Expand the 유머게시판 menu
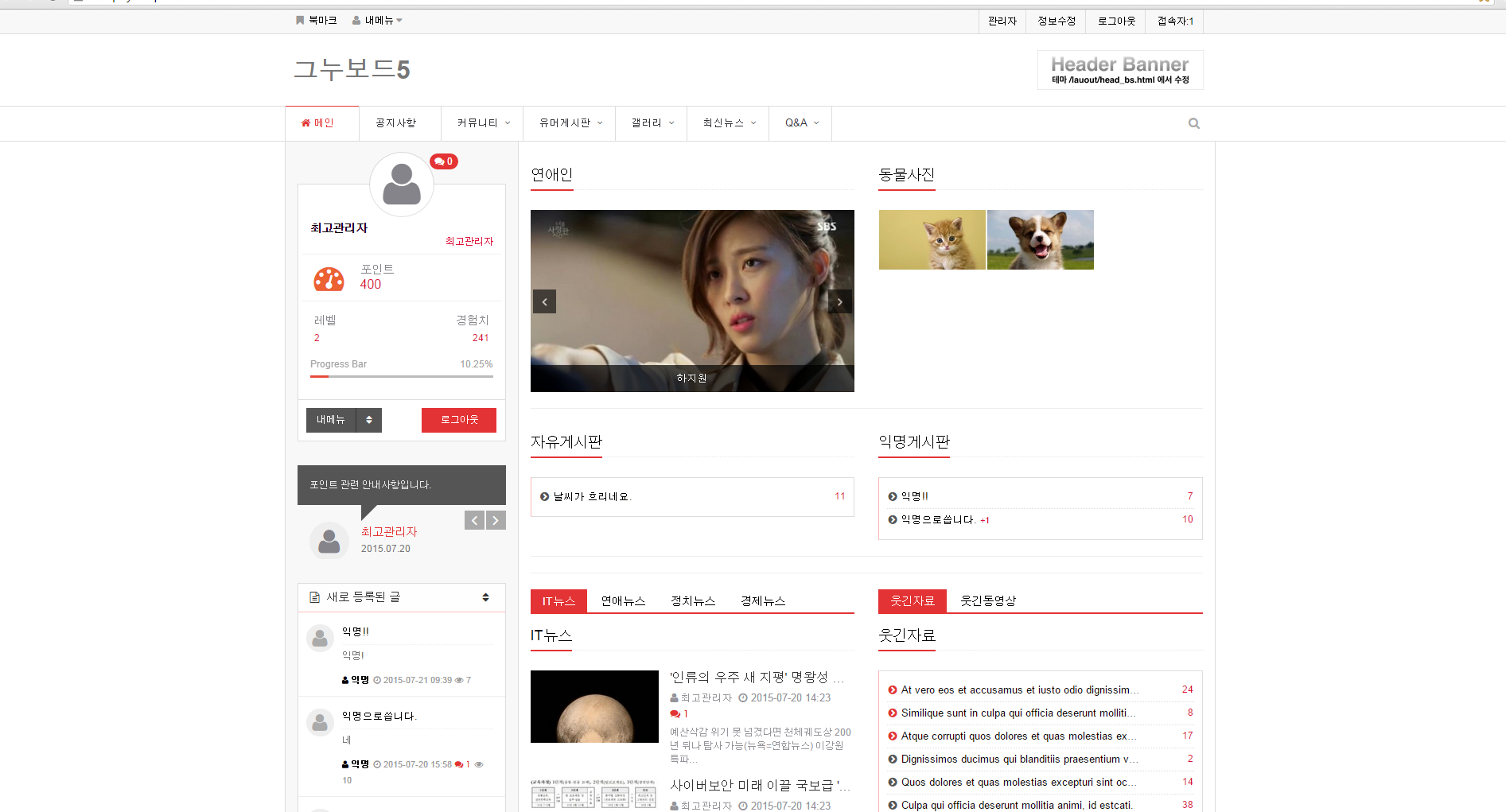This screenshot has height=812, width=1506. click(x=570, y=122)
